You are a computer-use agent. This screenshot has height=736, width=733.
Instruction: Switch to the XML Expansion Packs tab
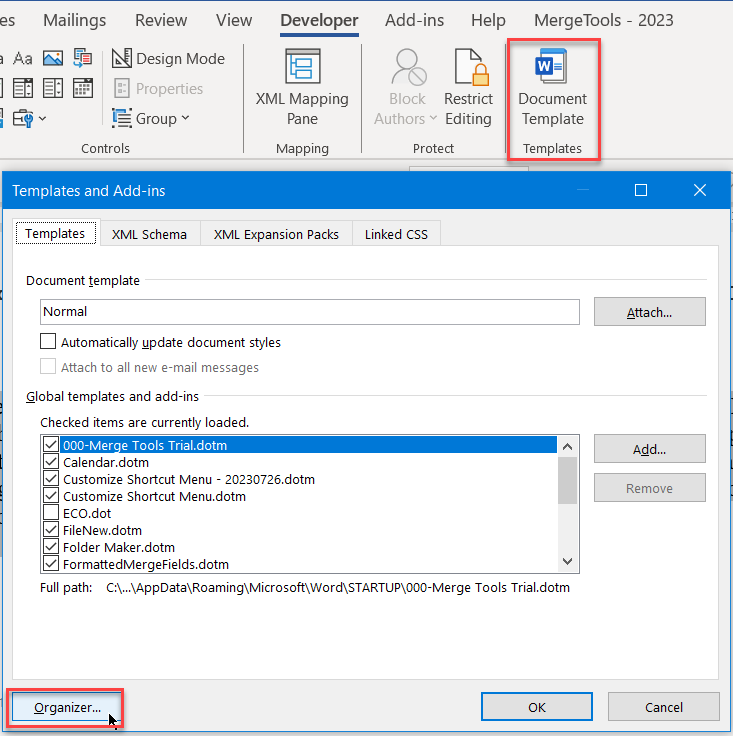point(276,234)
